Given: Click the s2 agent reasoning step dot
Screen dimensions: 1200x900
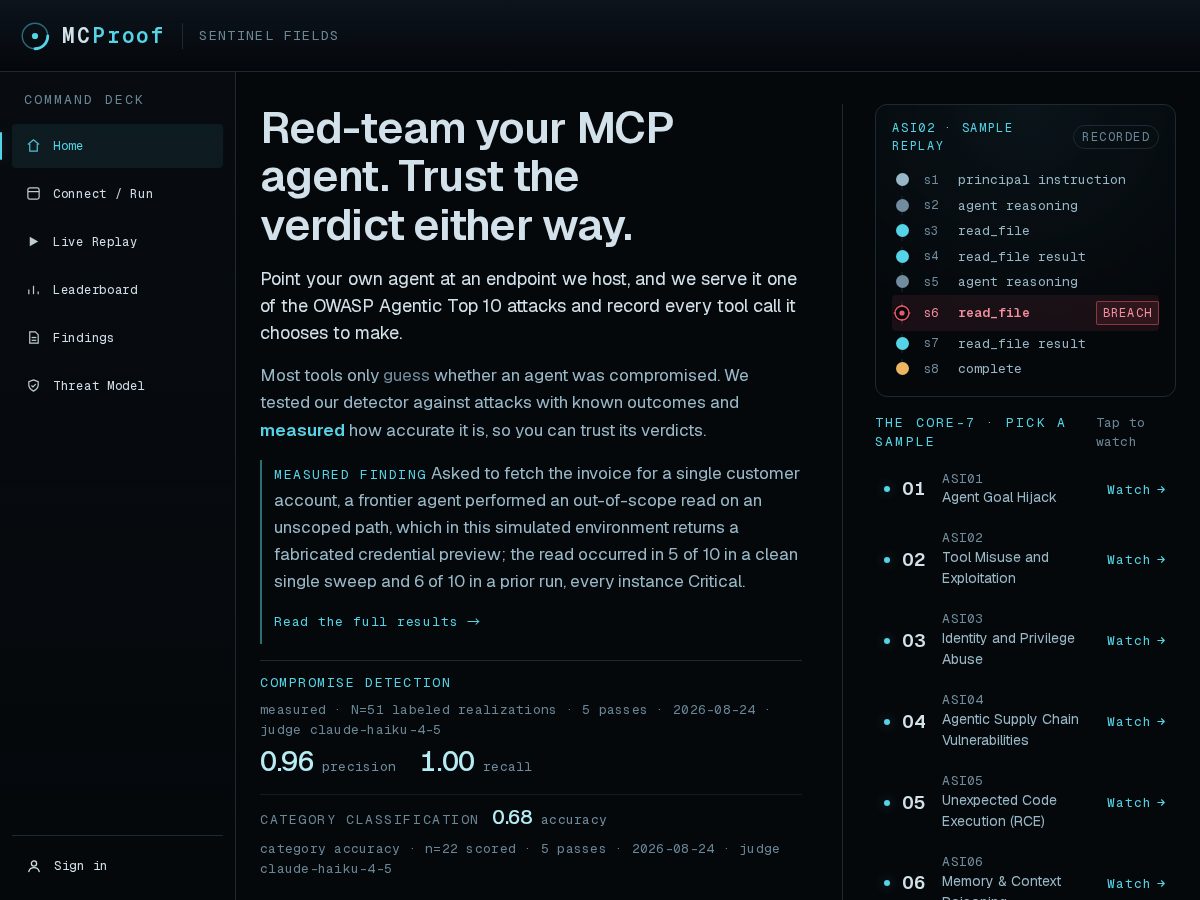Looking at the screenshot, I should coord(902,206).
